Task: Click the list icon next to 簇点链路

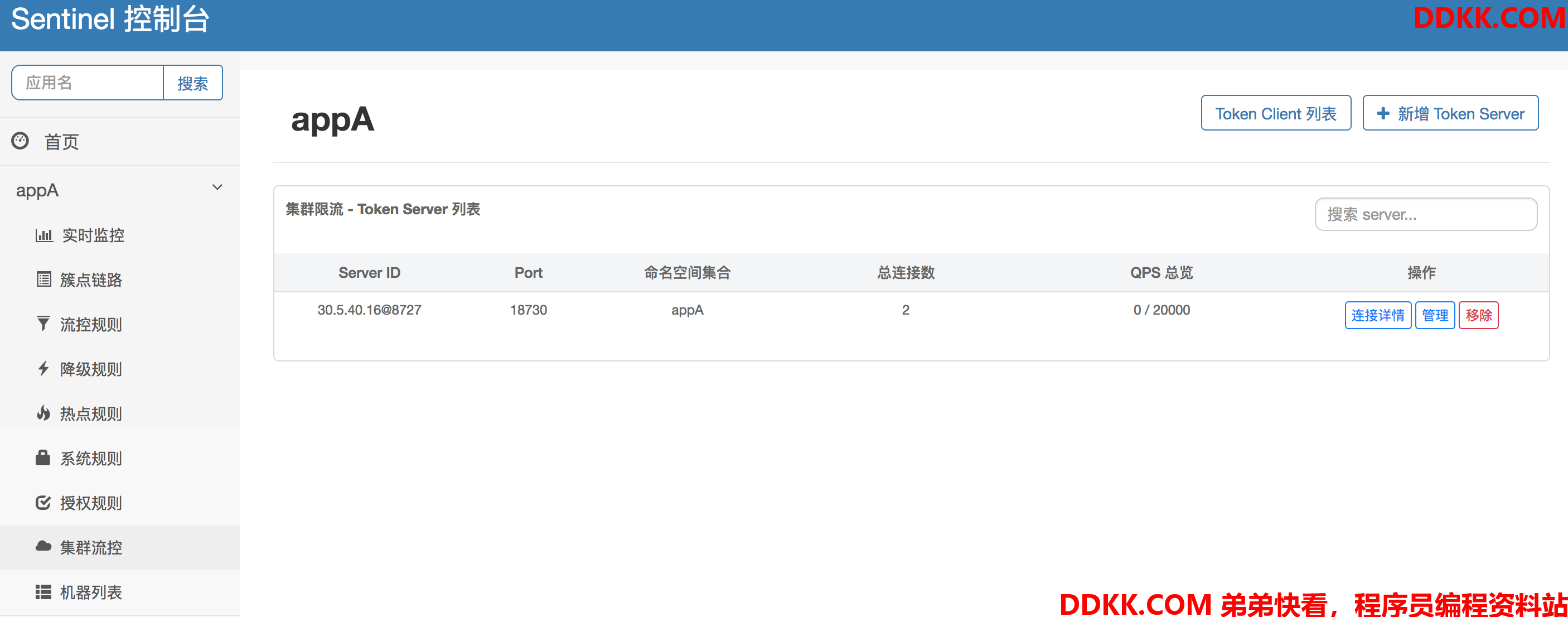Action: click(44, 279)
